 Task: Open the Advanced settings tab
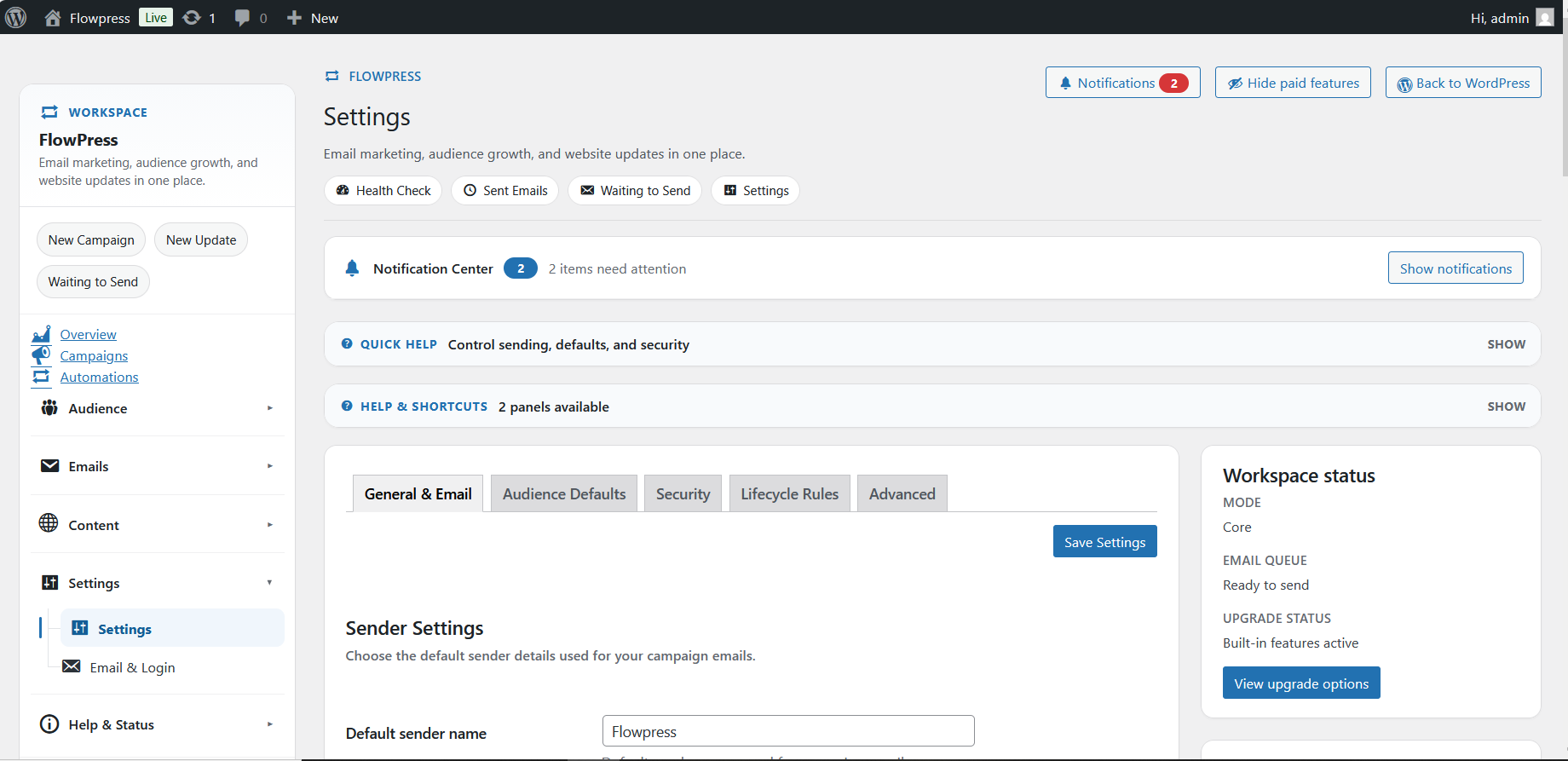pyautogui.click(x=902, y=493)
